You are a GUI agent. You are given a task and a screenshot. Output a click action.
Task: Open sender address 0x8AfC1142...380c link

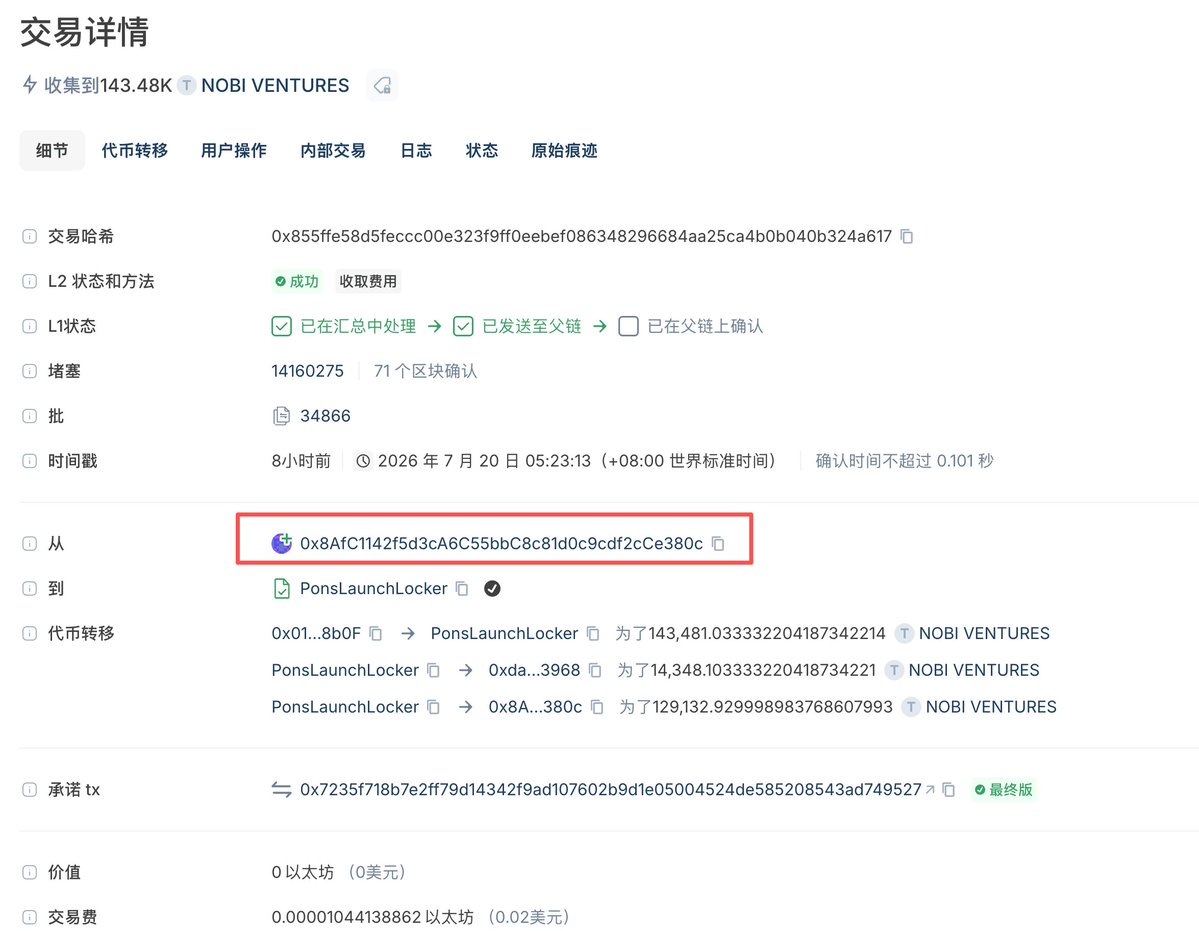(x=501, y=543)
